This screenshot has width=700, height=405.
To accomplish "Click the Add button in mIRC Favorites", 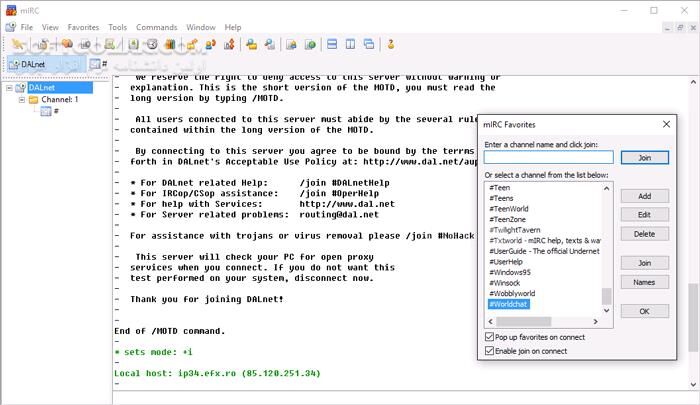I will [644, 196].
